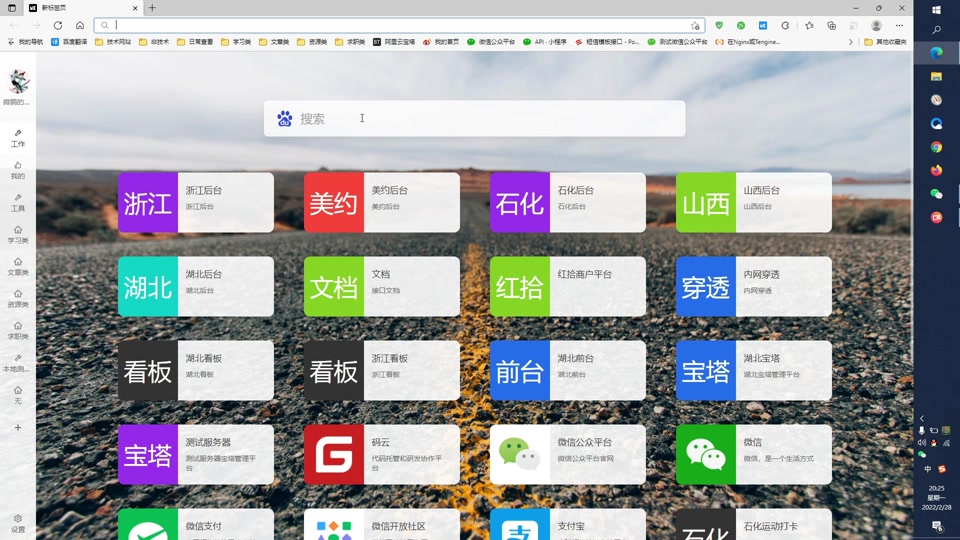The image size is (960, 540).
Task: Open the 其他收藏夹 bookmarks folder
Action: [885, 42]
